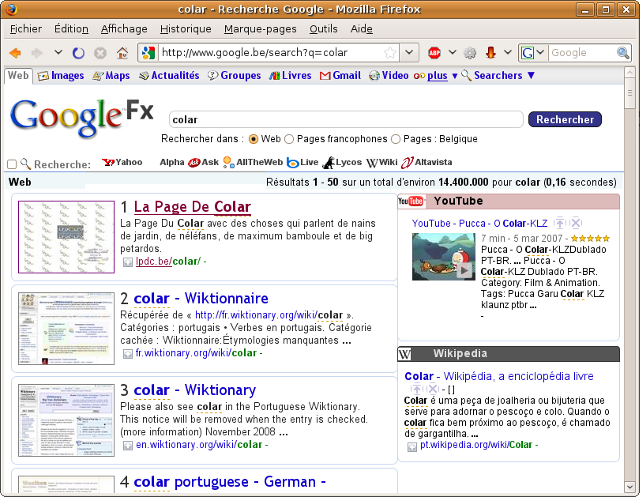
Task: Click small icon beside en.wiktionary.org URL
Action: point(128,445)
